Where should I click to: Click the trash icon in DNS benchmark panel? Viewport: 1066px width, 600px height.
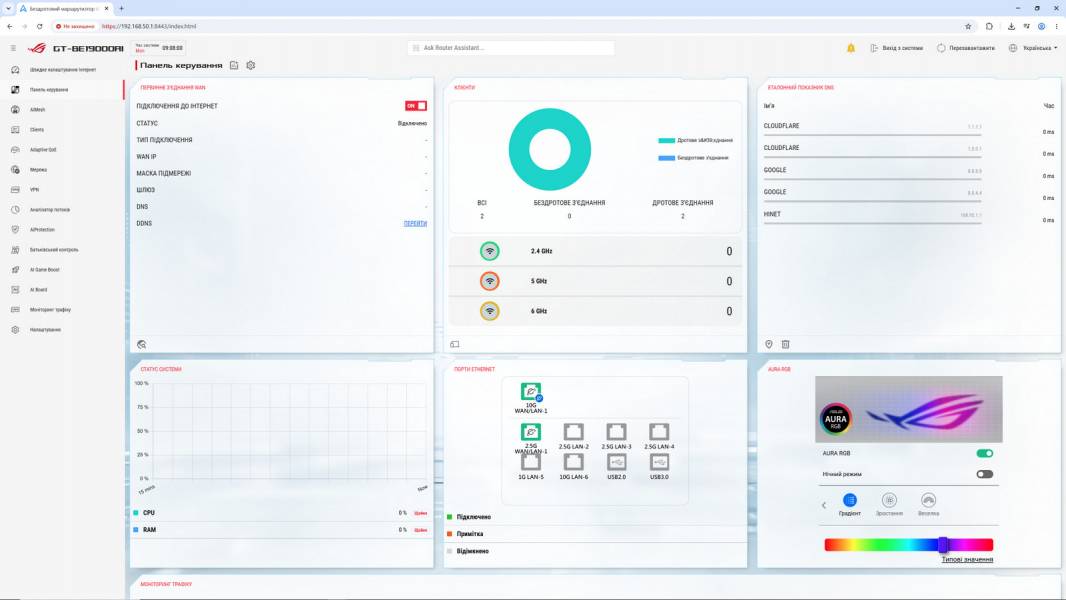point(785,345)
